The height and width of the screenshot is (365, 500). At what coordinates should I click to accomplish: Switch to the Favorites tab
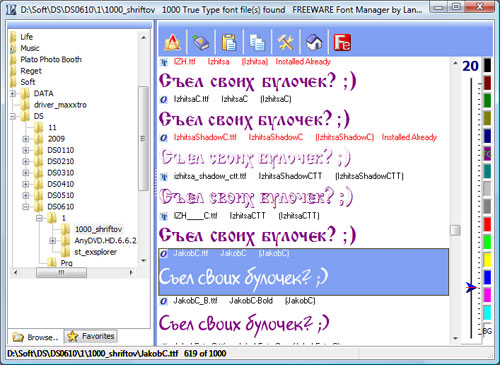[x=91, y=336]
